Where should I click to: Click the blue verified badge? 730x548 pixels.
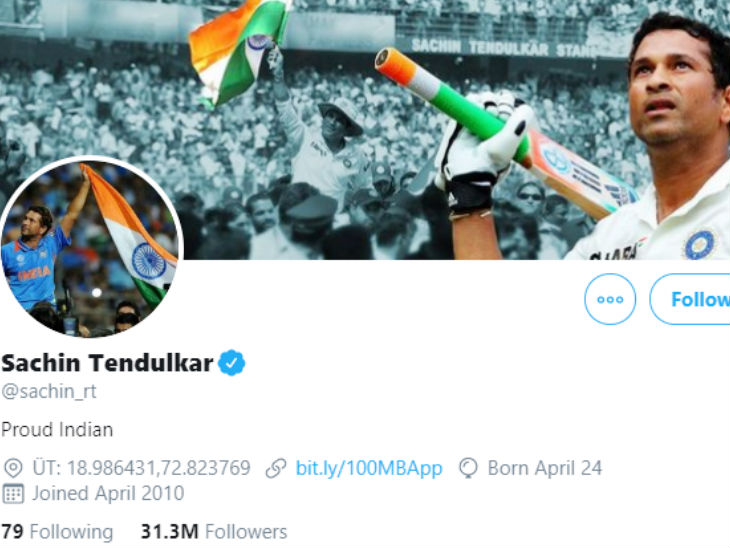click(232, 362)
